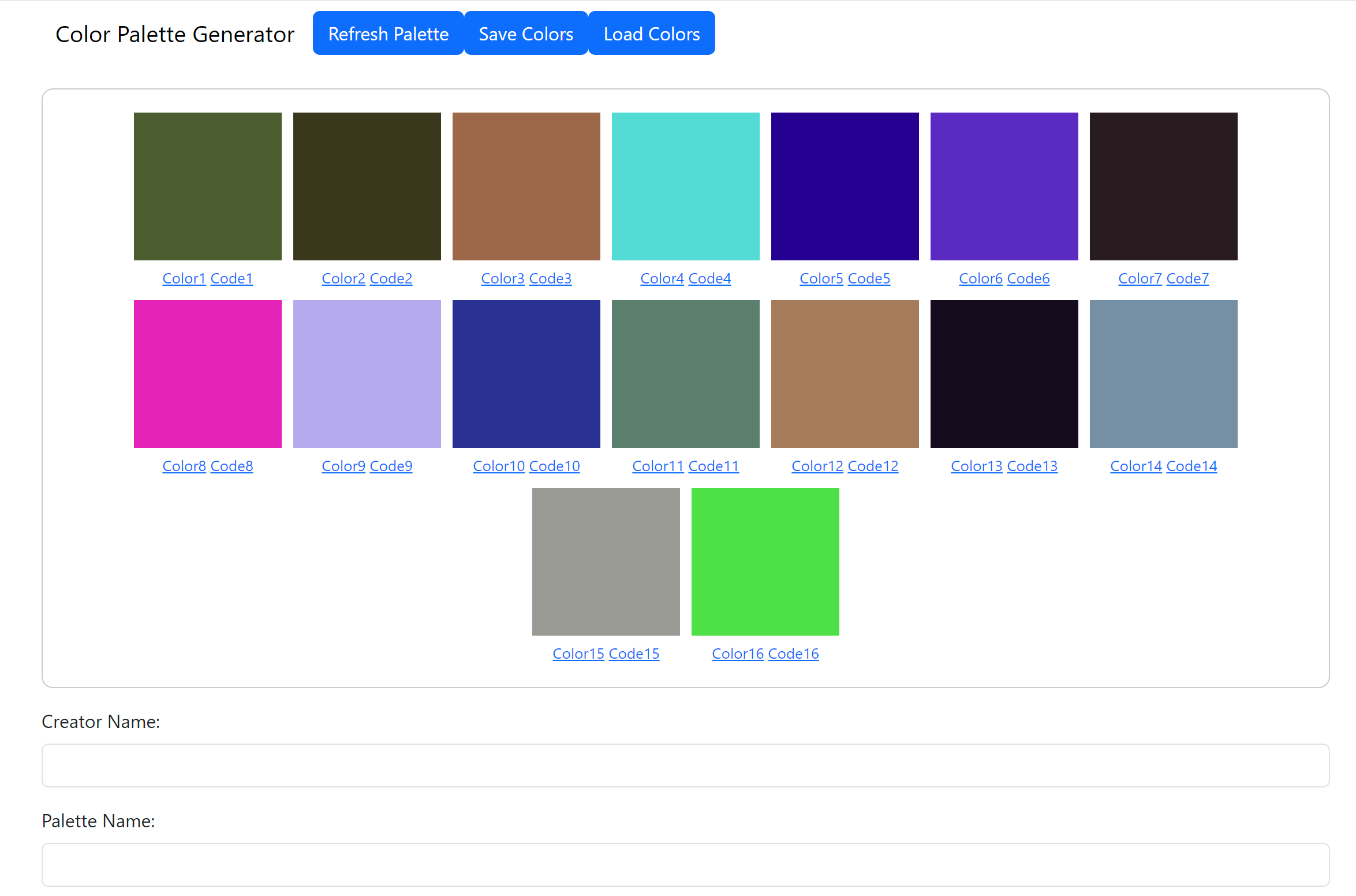Select the near-black Color7 swatch

click(1164, 186)
